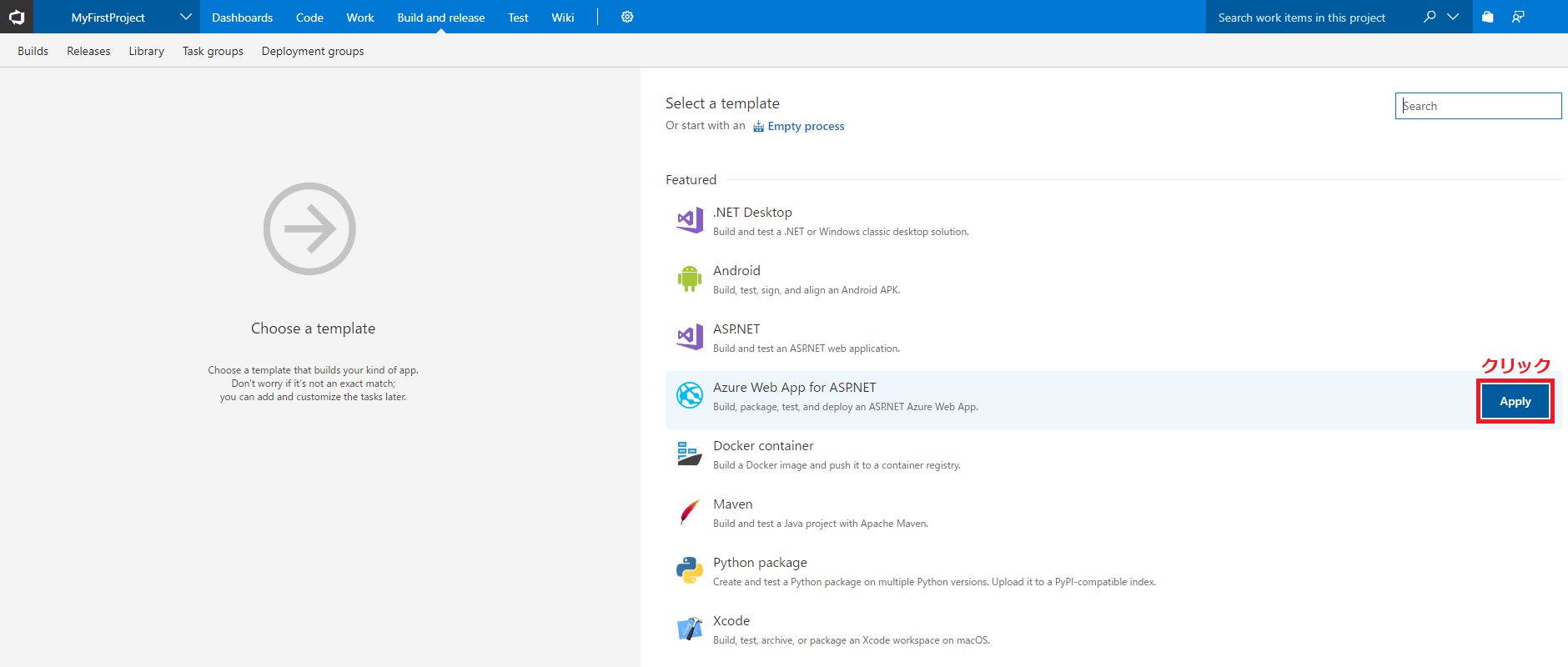Click the Visual Studio Team Services logo
This screenshot has height=667, width=1568.
point(17,17)
